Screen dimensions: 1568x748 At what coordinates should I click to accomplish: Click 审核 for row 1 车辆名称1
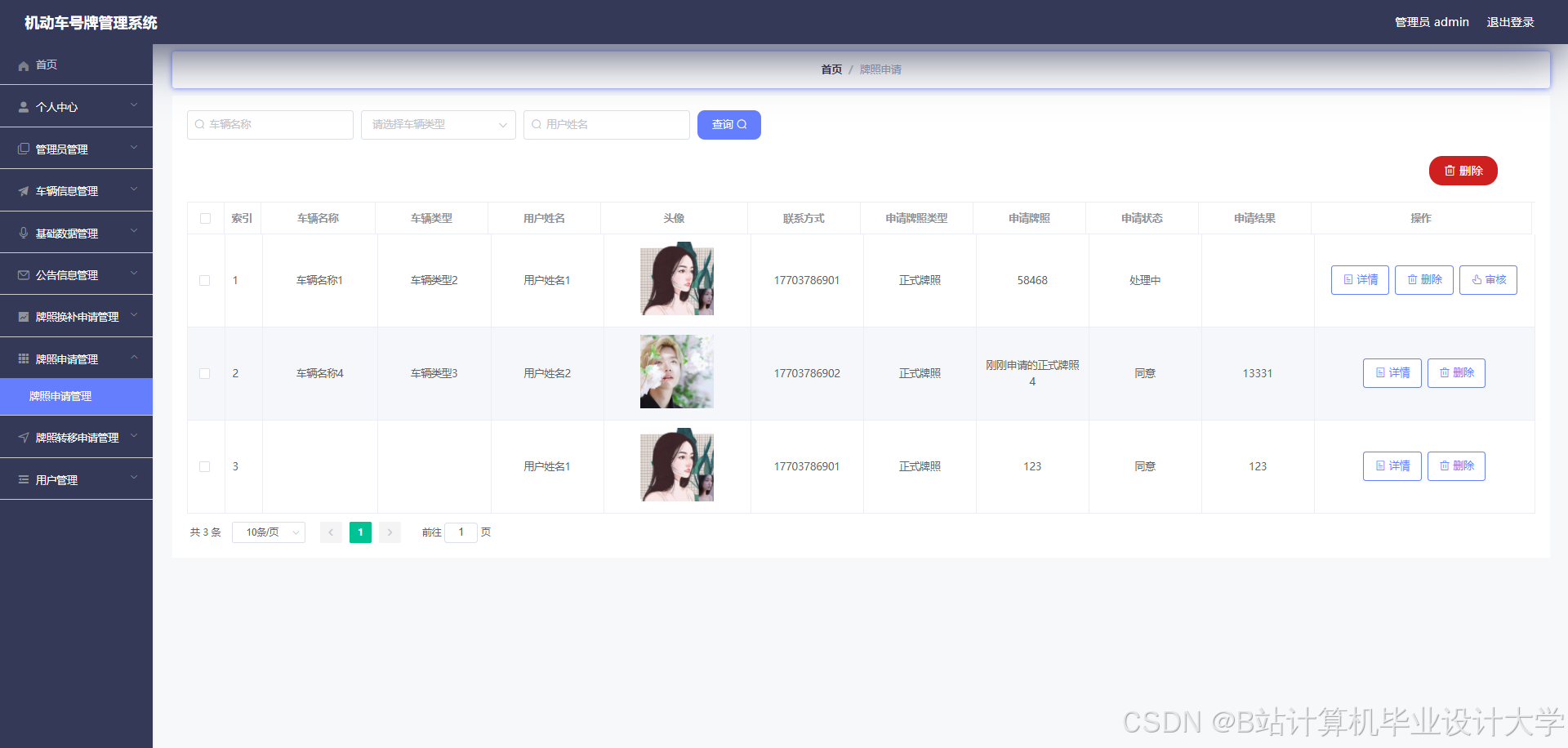pyautogui.click(x=1488, y=280)
